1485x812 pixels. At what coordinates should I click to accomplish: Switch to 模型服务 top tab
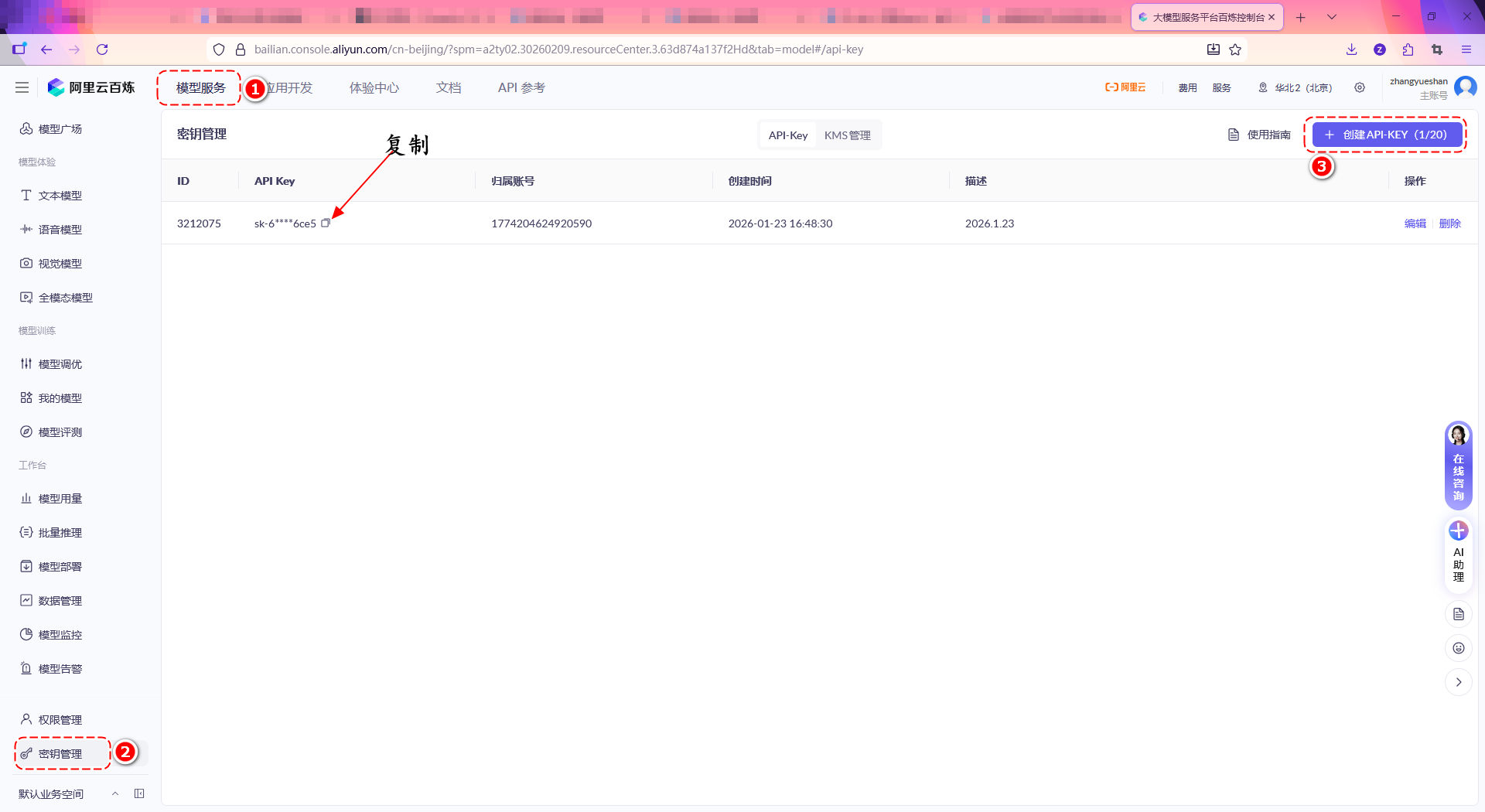point(201,88)
